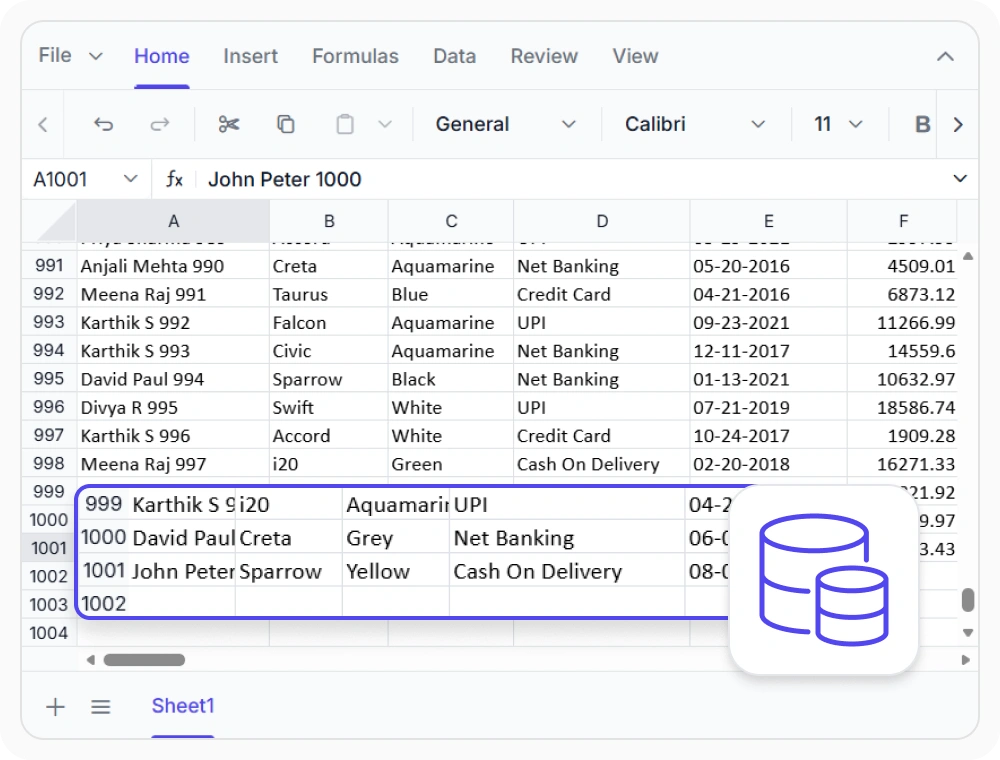Click the vertical scrollbar thumb
This screenshot has width=1000, height=760.
click(x=967, y=600)
